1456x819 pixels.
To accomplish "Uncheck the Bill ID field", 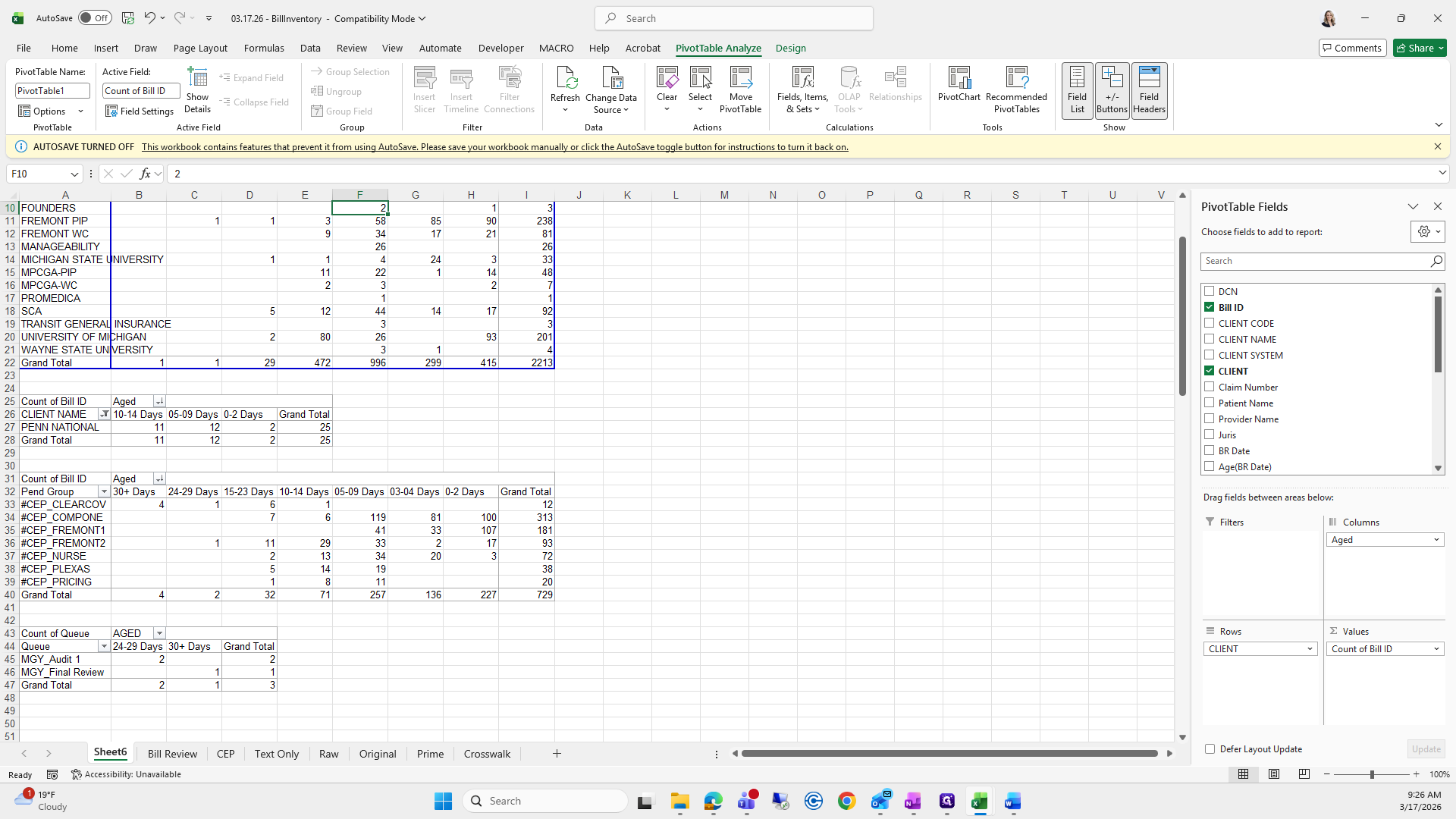I will (1210, 307).
